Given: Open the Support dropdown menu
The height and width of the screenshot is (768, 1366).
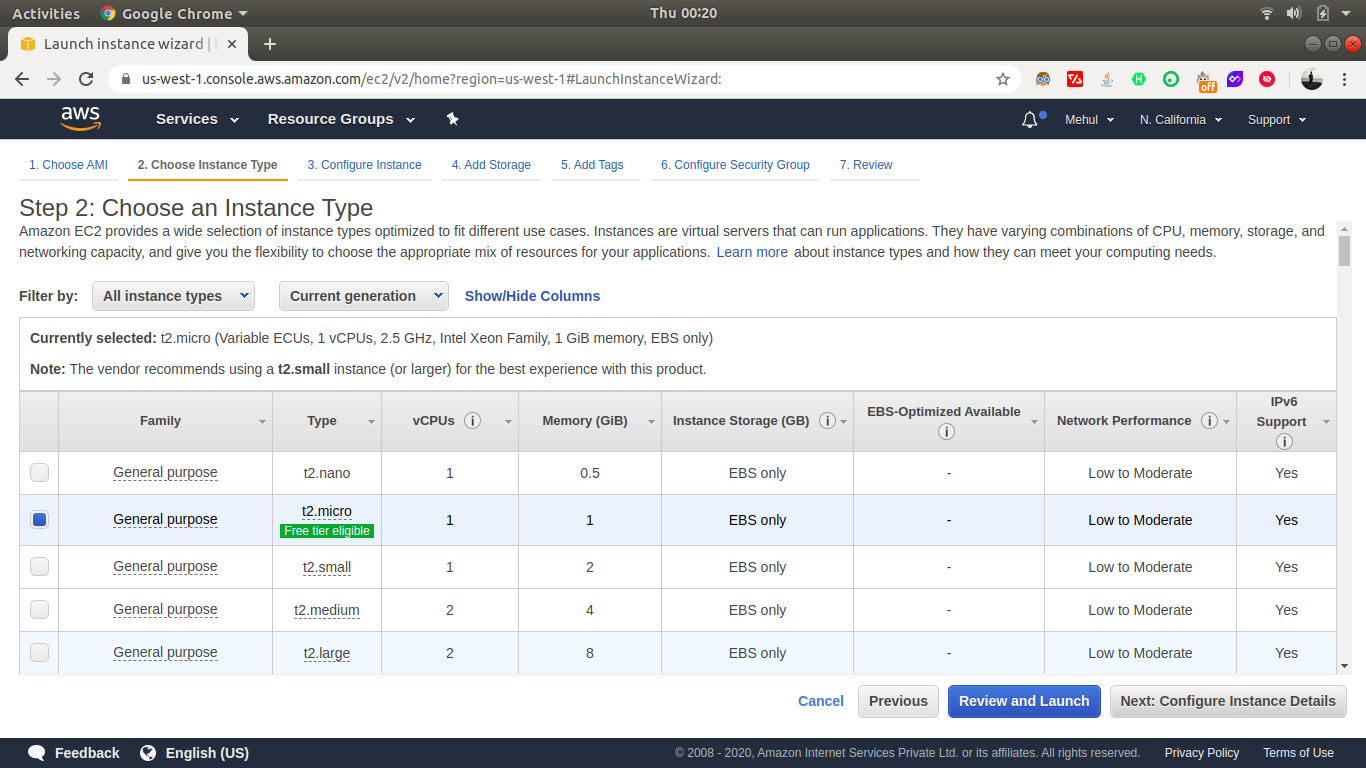Looking at the screenshot, I should 1277,120.
